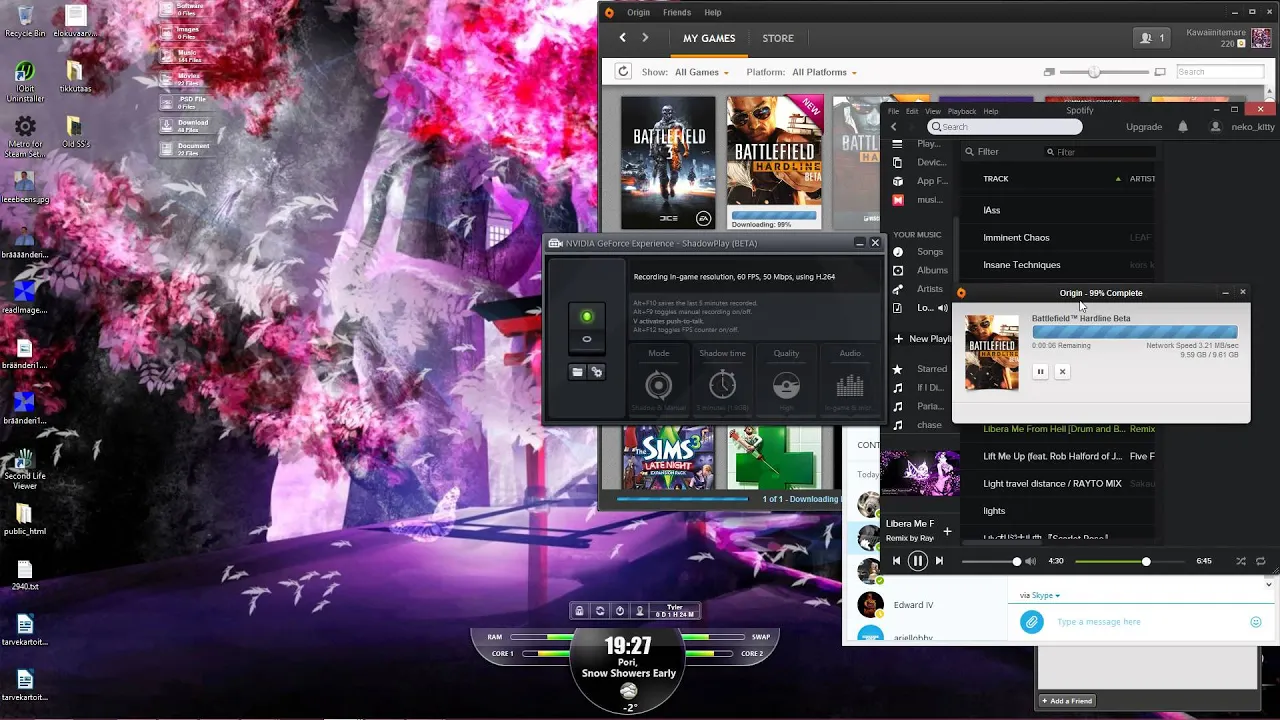
Task: Pause Battlefield Hardline Beta download
Action: [x=1040, y=372]
